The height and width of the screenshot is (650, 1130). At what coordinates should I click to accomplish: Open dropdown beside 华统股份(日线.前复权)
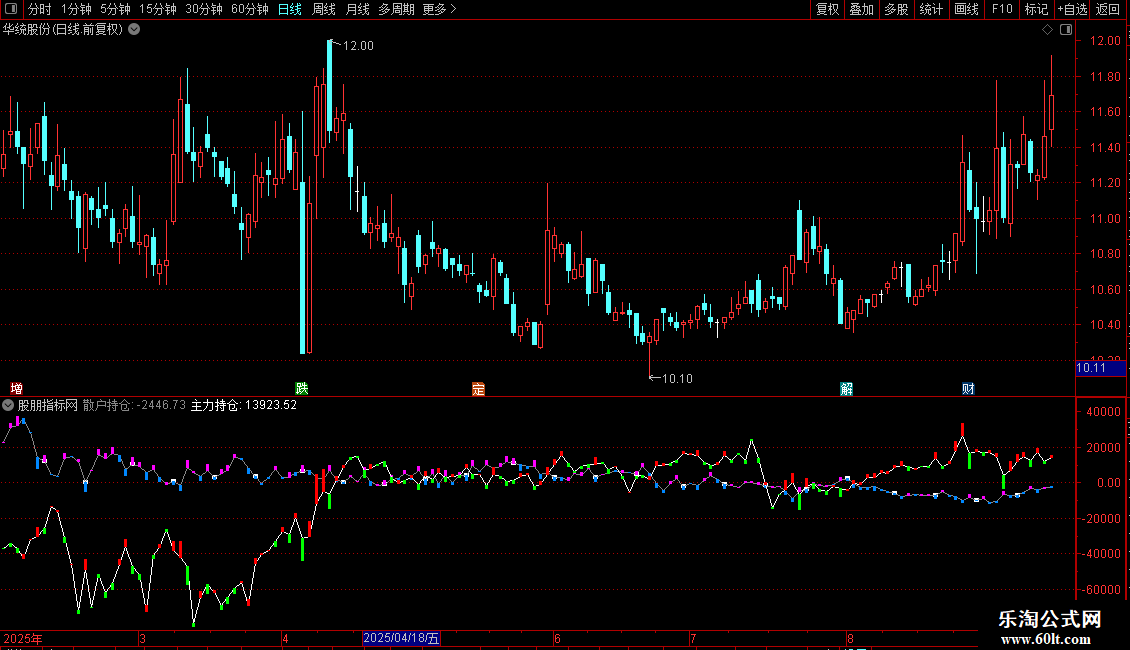tap(134, 30)
